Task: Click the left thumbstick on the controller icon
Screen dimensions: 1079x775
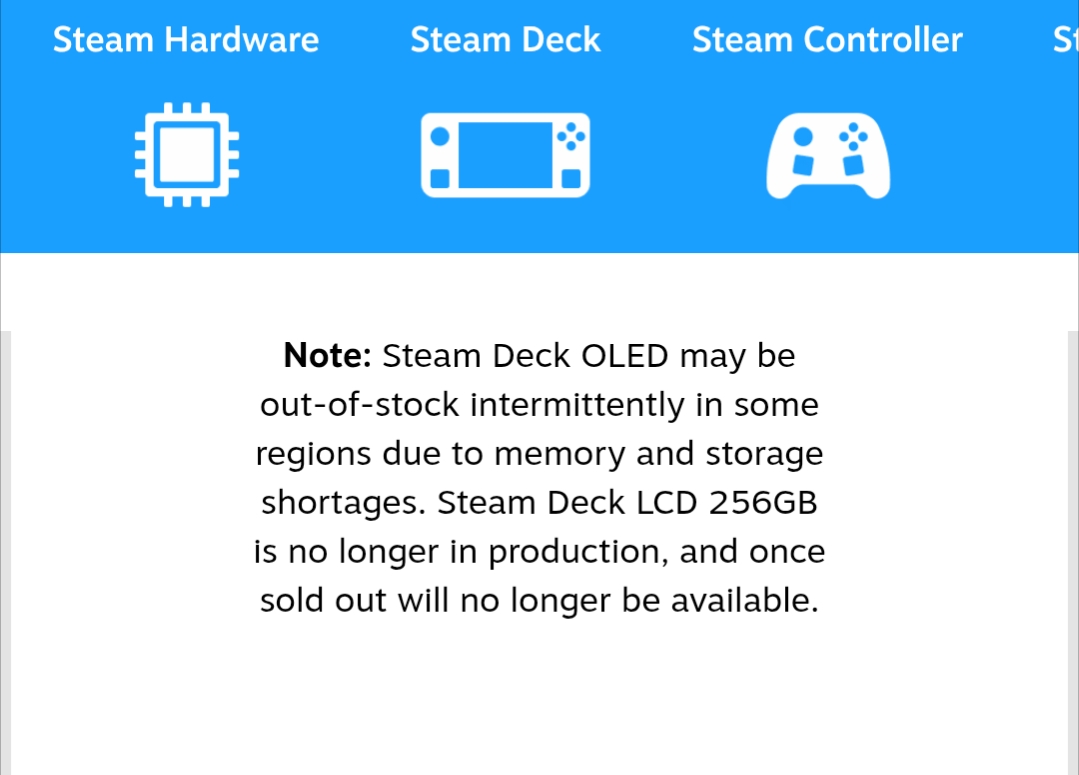Action: pyautogui.click(x=803, y=136)
